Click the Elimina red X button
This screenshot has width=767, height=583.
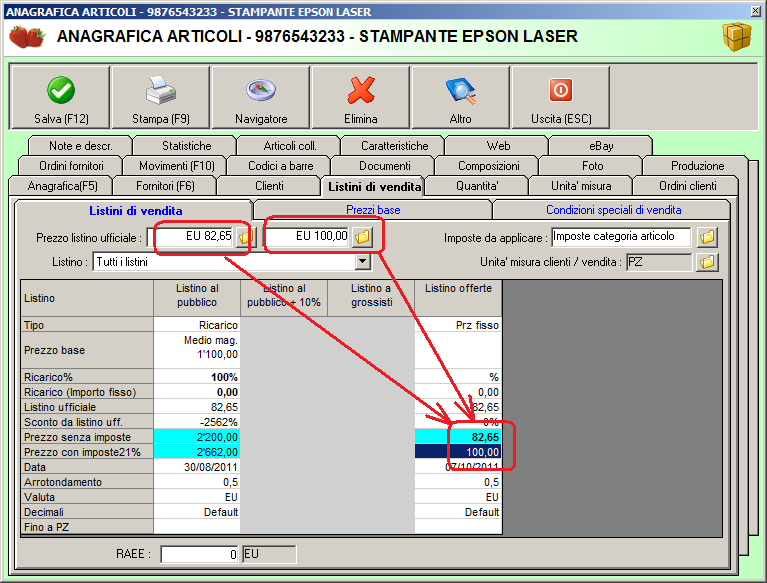(x=361, y=97)
